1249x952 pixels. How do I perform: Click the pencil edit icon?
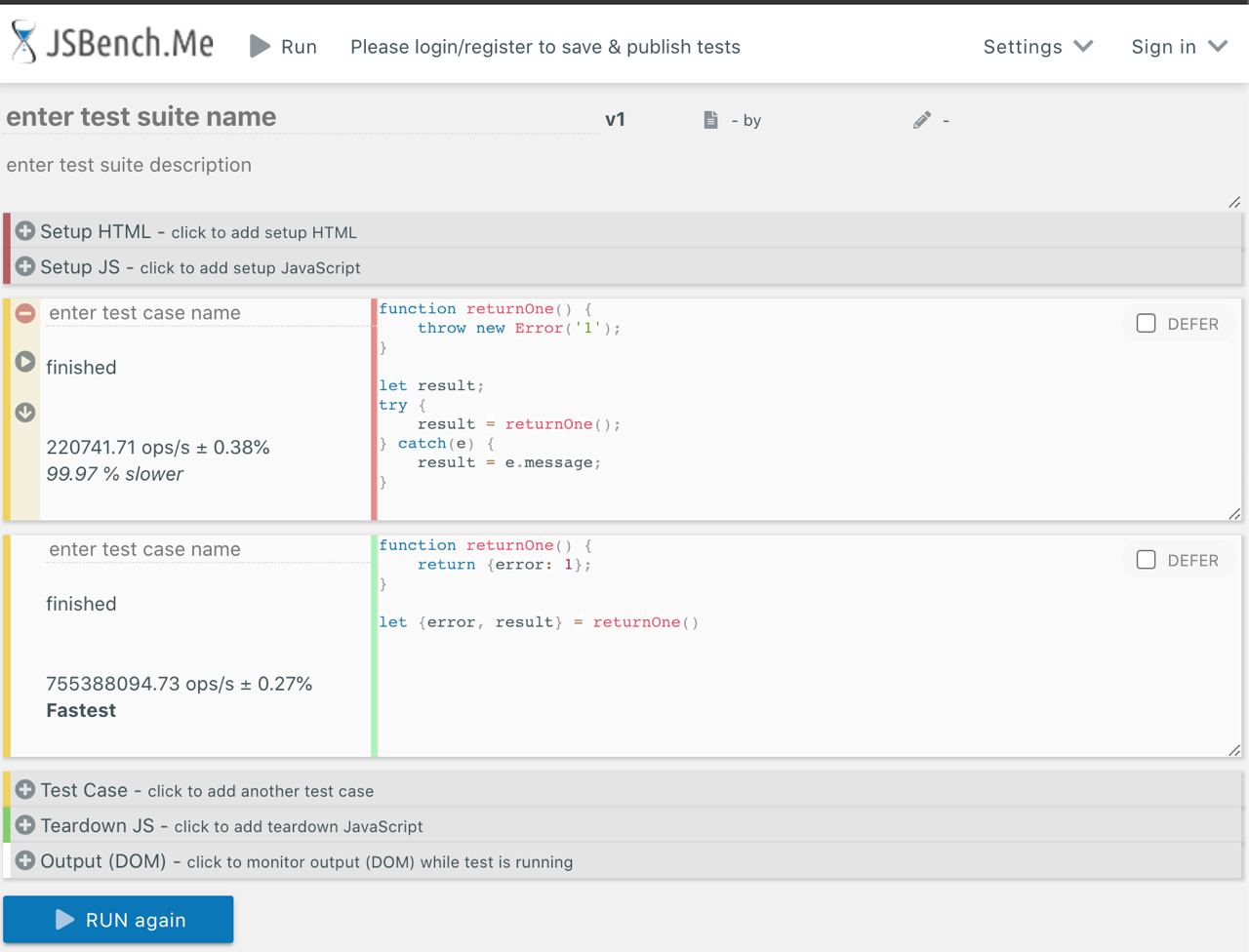922,120
